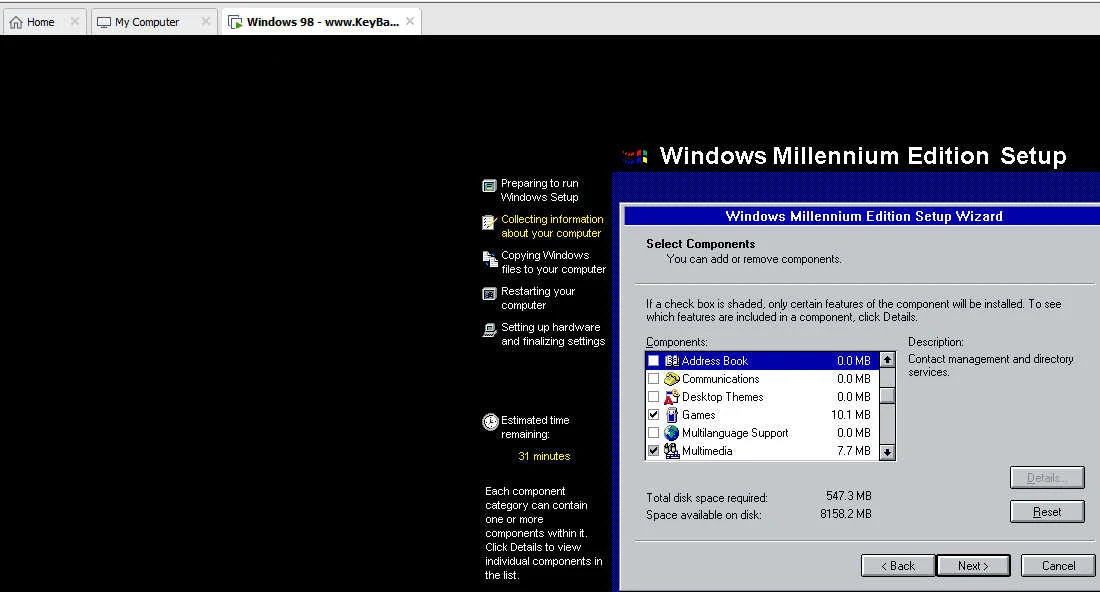This screenshot has width=1100, height=592.
Task: Click the Setup Wizard title bar
Action: (x=862, y=216)
